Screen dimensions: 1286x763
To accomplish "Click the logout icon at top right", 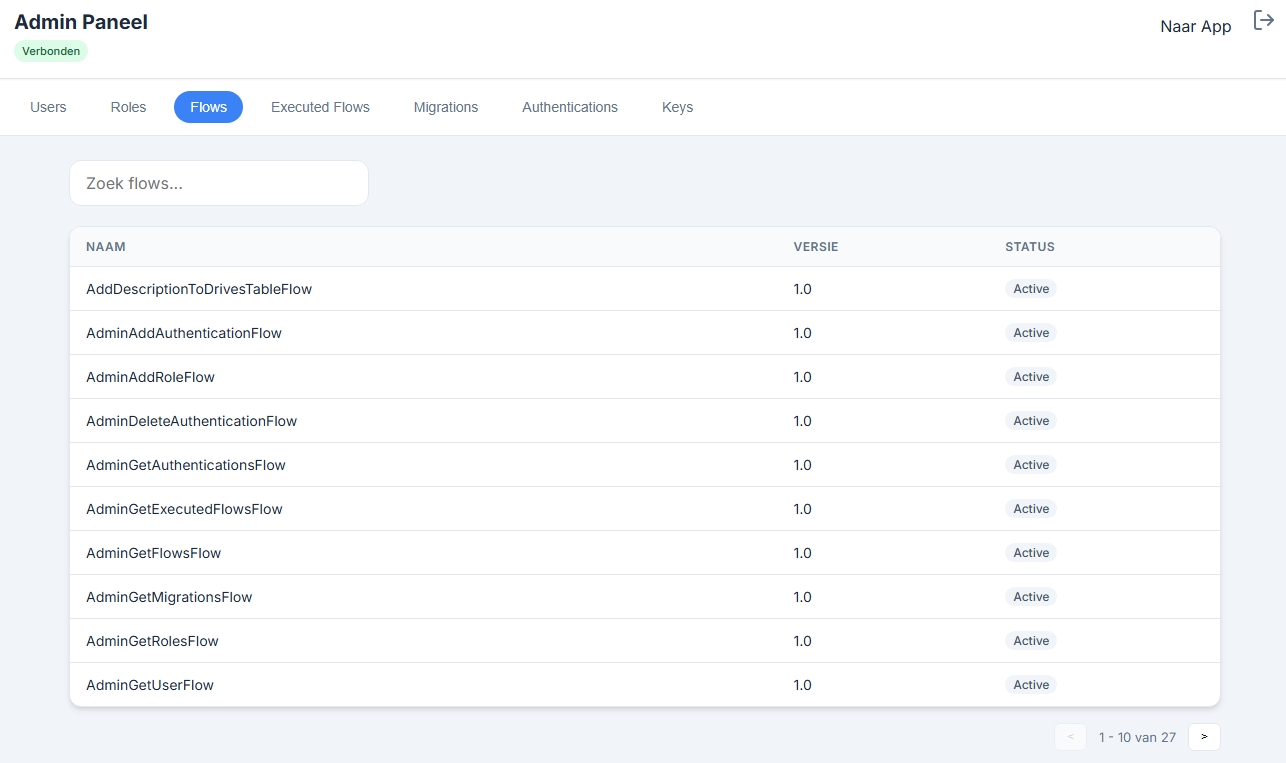I will [x=1263, y=22].
